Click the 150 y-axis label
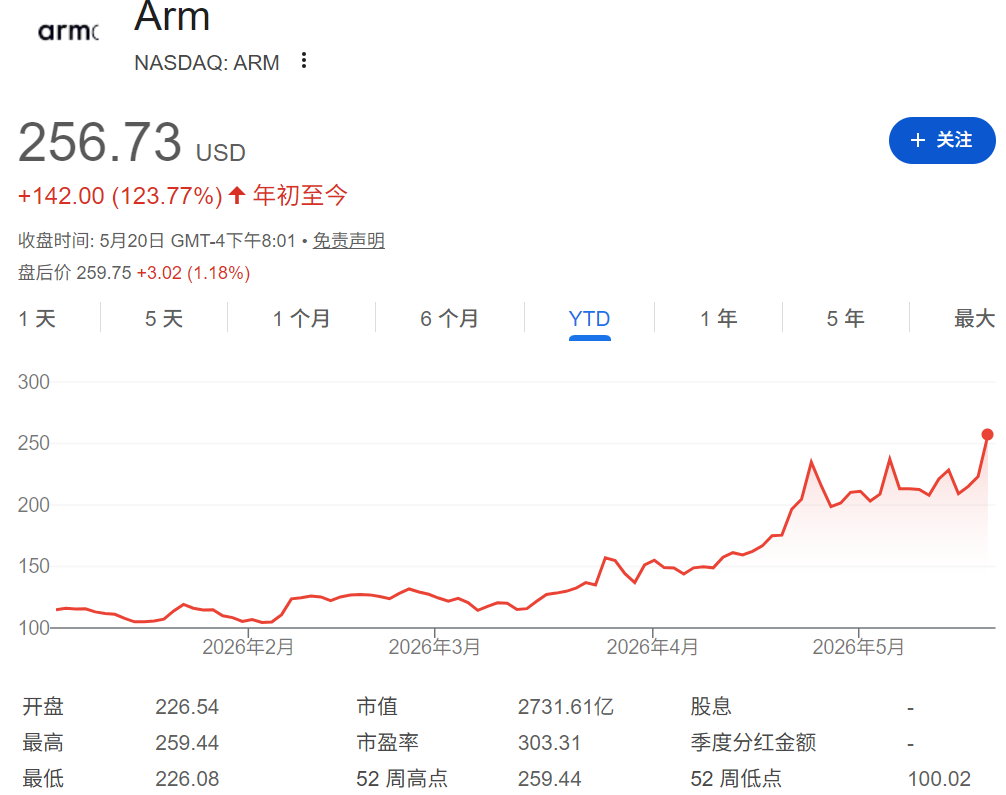 (33, 566)
